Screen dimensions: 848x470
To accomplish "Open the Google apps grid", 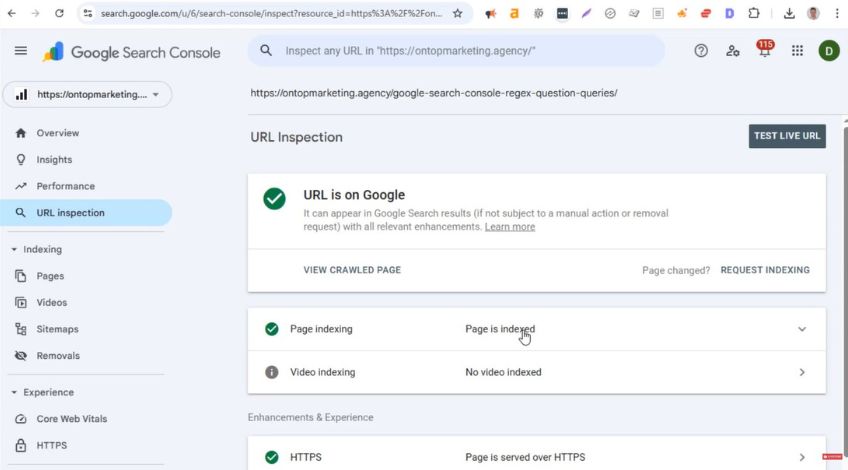I will [x=797, y=51].
